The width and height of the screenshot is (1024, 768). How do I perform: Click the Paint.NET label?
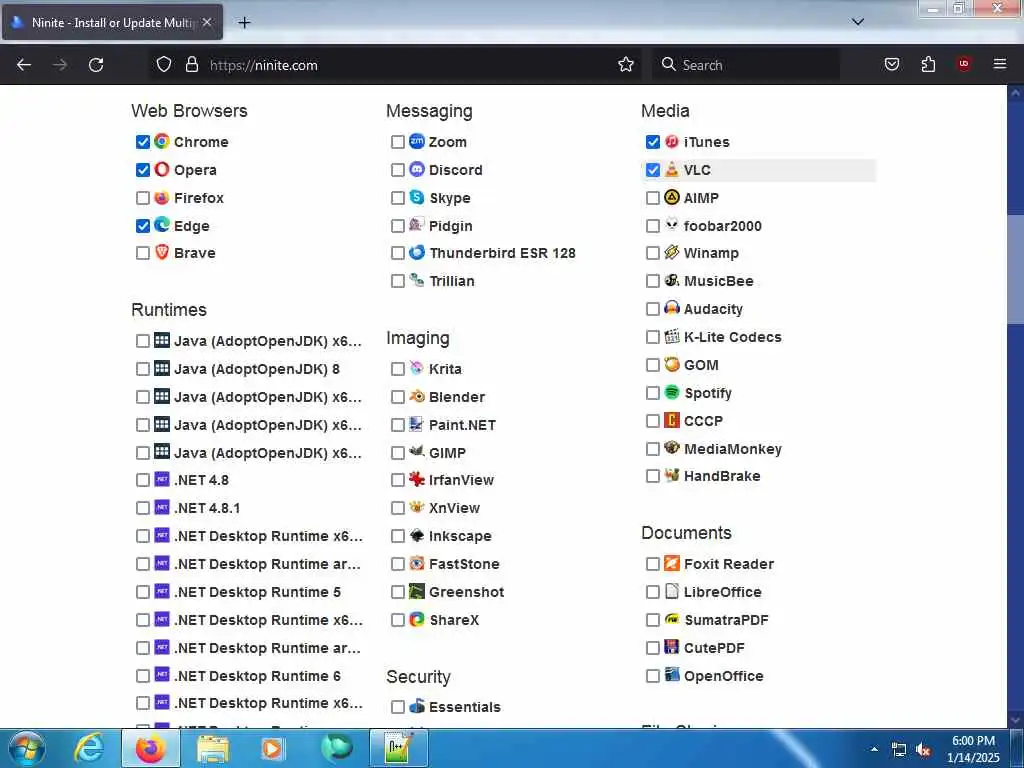pyautogui.click(x=462, y=425)
